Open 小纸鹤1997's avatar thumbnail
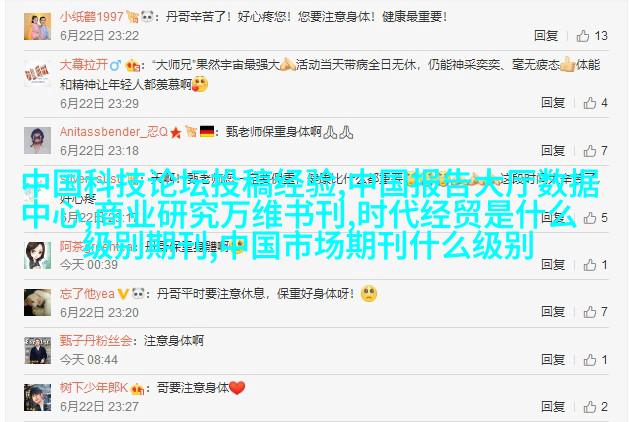 pyautogui.click(x=37, y=27)
